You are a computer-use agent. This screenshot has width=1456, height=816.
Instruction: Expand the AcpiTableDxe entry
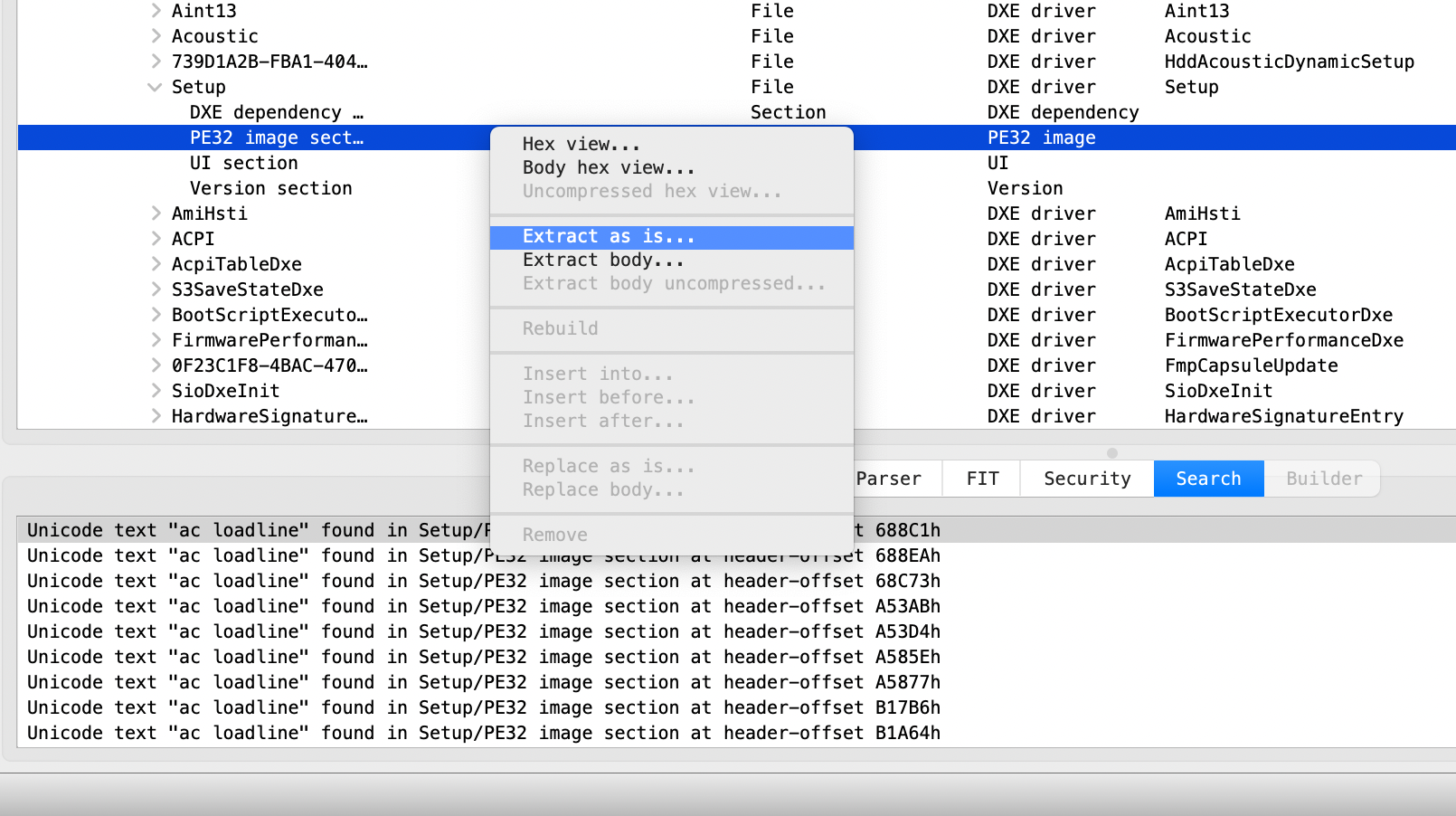(x=157, y=264)
